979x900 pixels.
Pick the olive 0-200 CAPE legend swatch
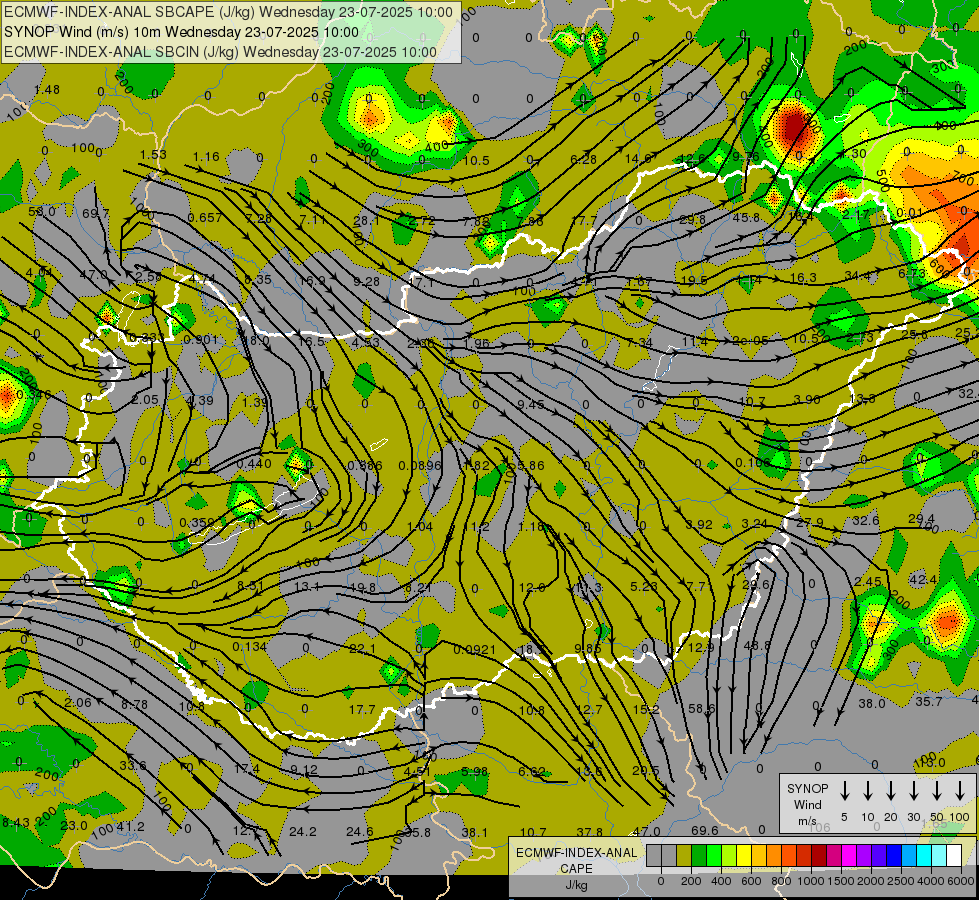pos(684,856)
